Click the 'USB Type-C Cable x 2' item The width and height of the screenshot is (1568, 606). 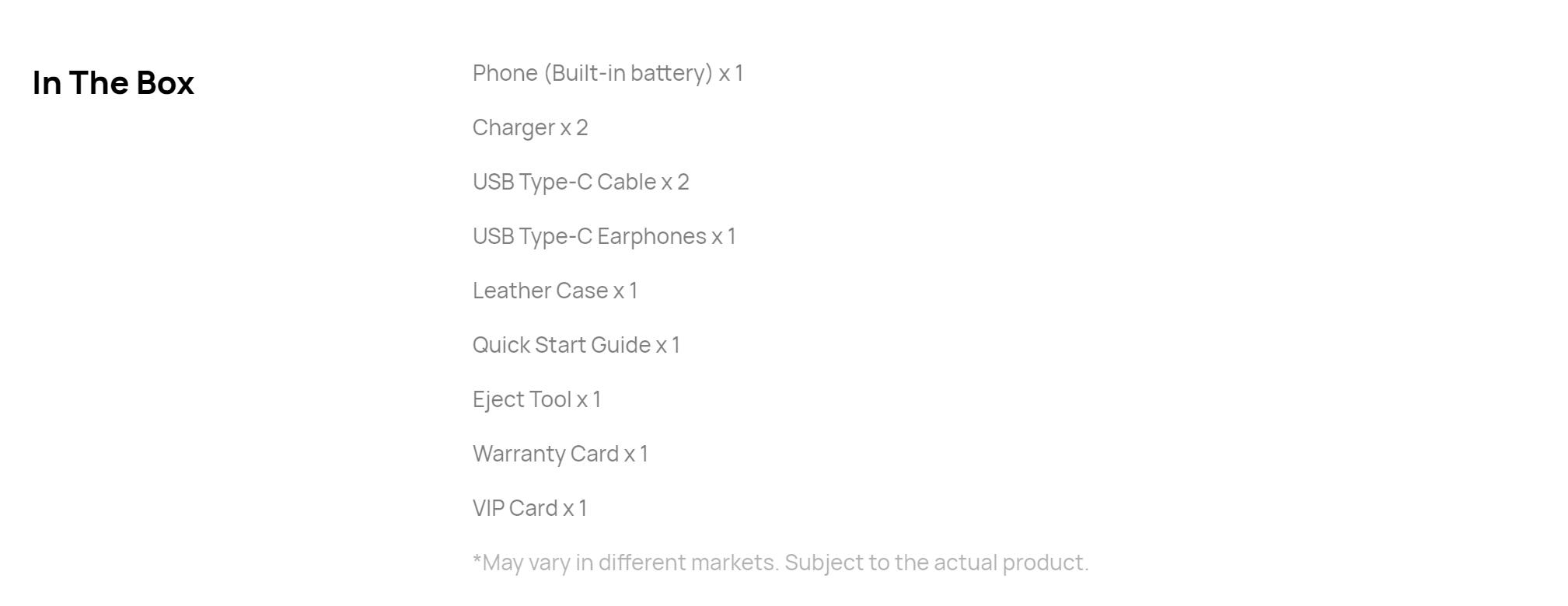click(581, 183)
